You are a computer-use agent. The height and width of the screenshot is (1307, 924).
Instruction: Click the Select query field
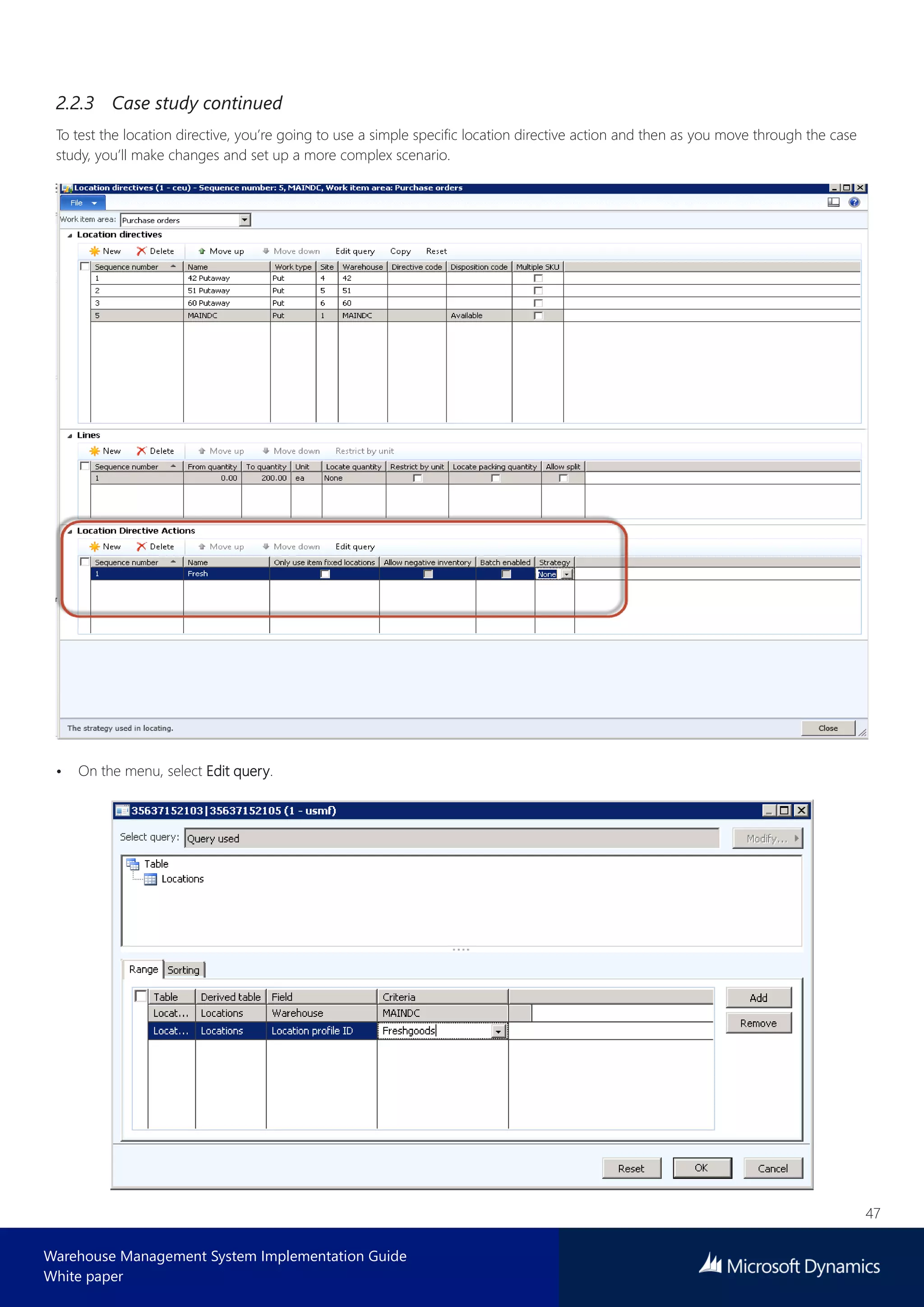click(452, 839)
